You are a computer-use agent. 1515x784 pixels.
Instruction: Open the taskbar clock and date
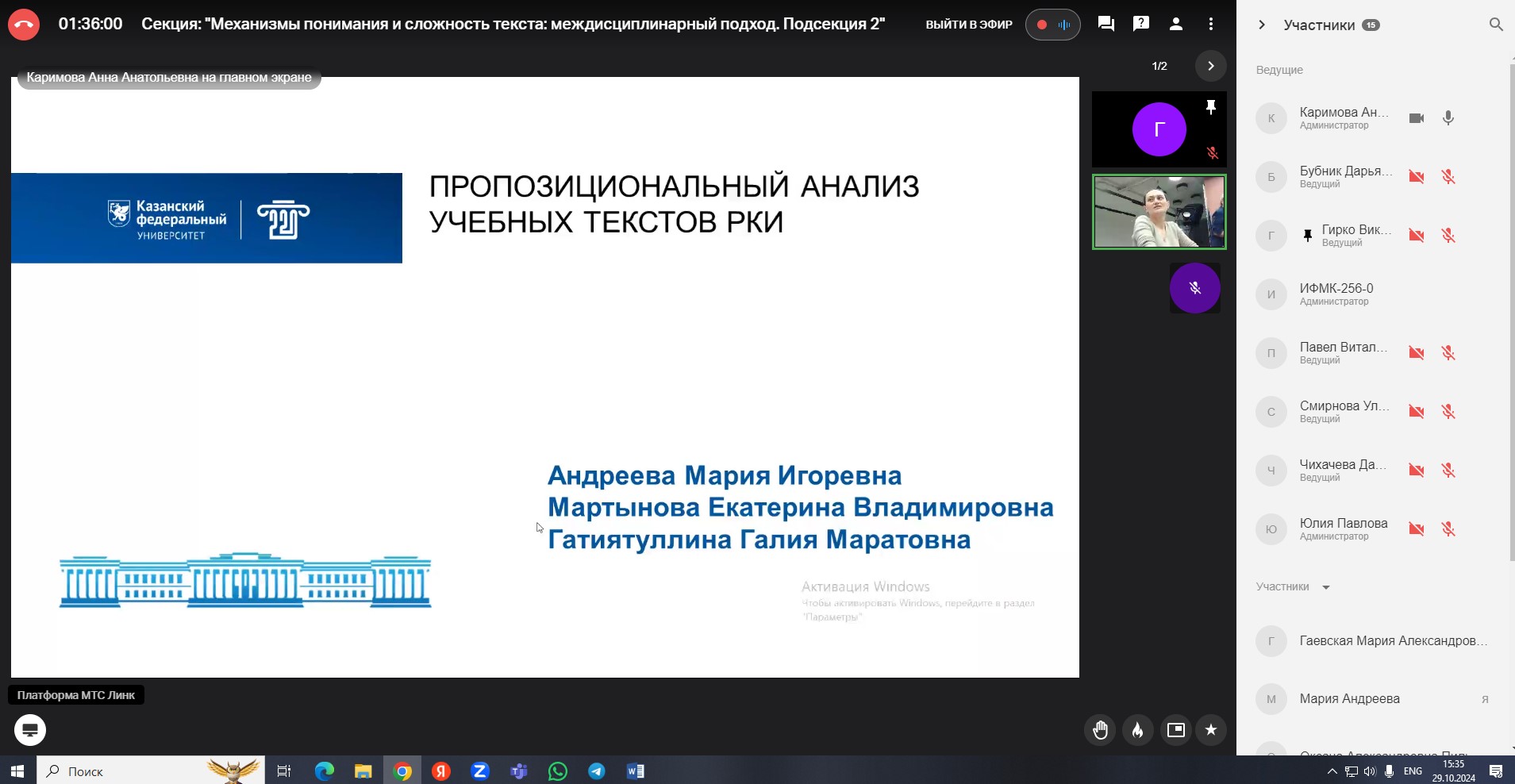[1454, 771]
